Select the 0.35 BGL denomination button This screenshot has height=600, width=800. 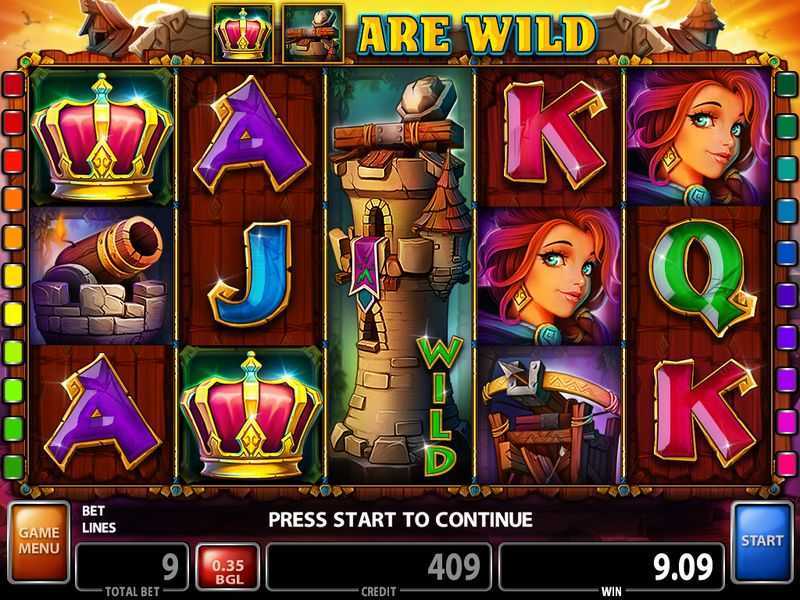click(x=228, y=567)
